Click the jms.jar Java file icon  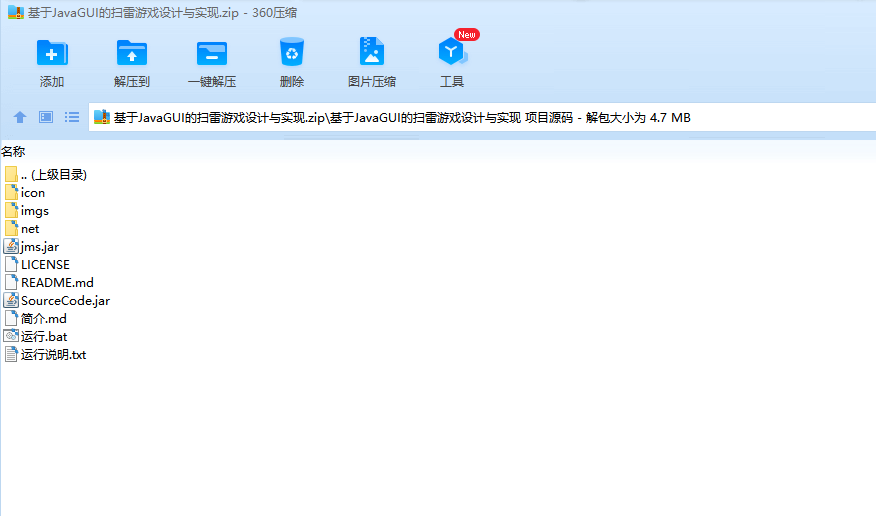11,246
